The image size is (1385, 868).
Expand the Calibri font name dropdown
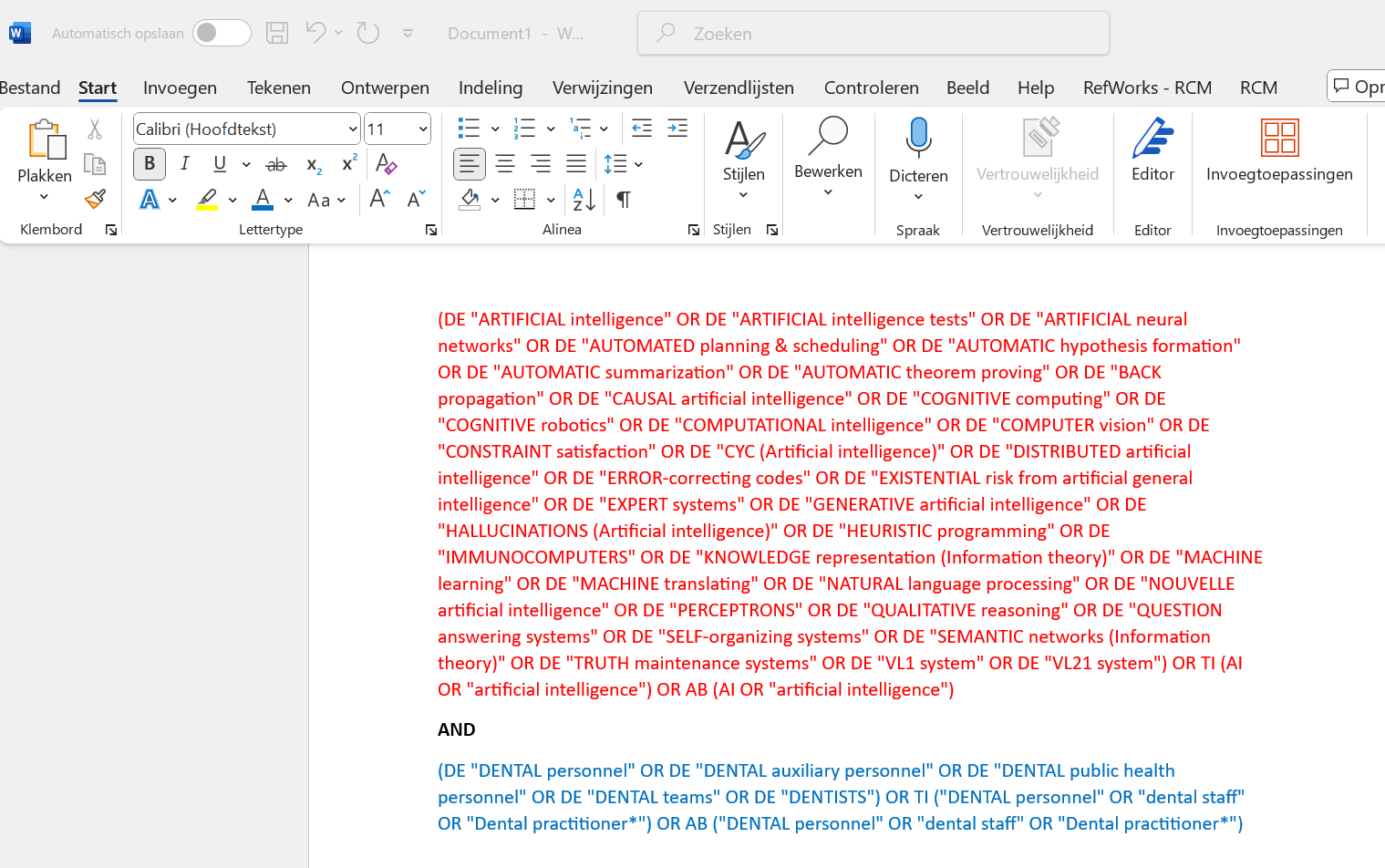(353, 129)
